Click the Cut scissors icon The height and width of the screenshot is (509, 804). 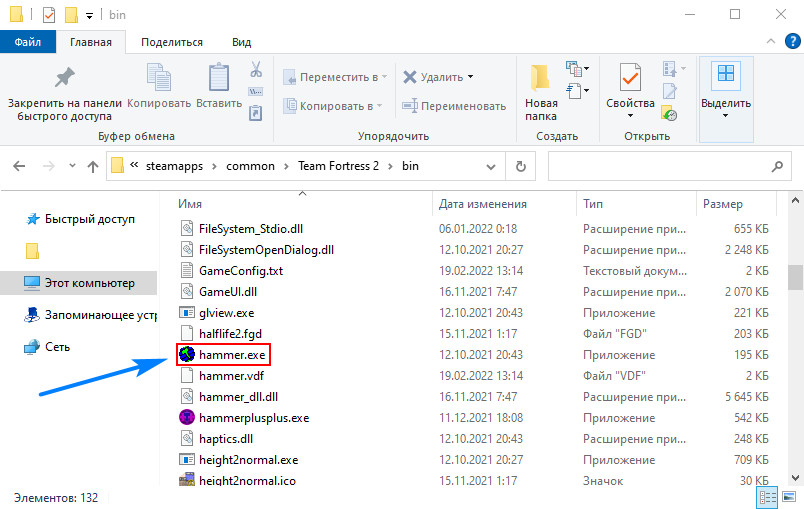(256, 69)
